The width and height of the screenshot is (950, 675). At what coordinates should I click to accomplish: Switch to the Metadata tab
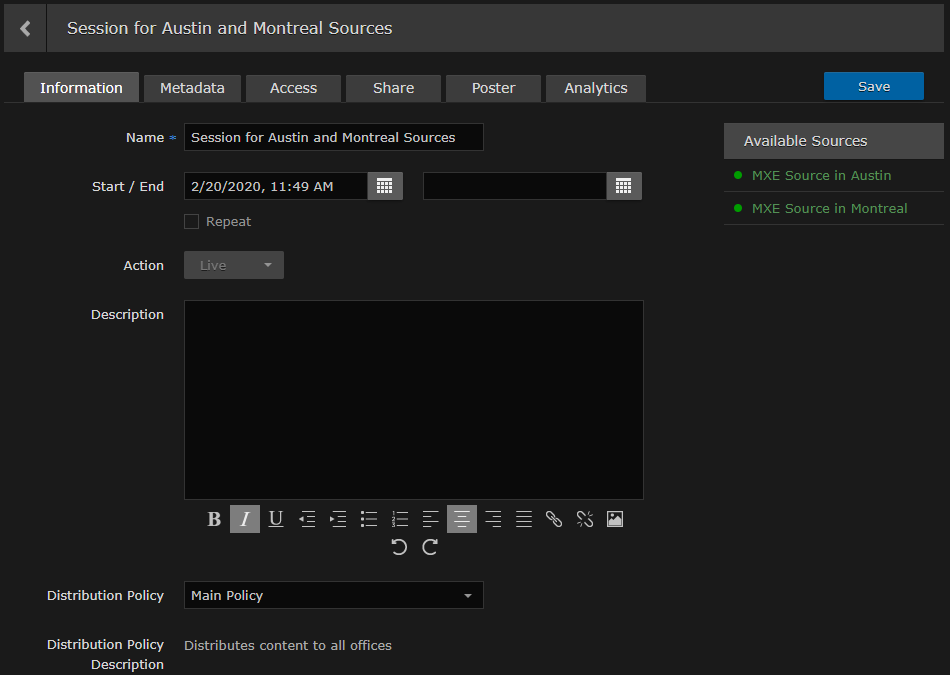click(x=192, y=88)
